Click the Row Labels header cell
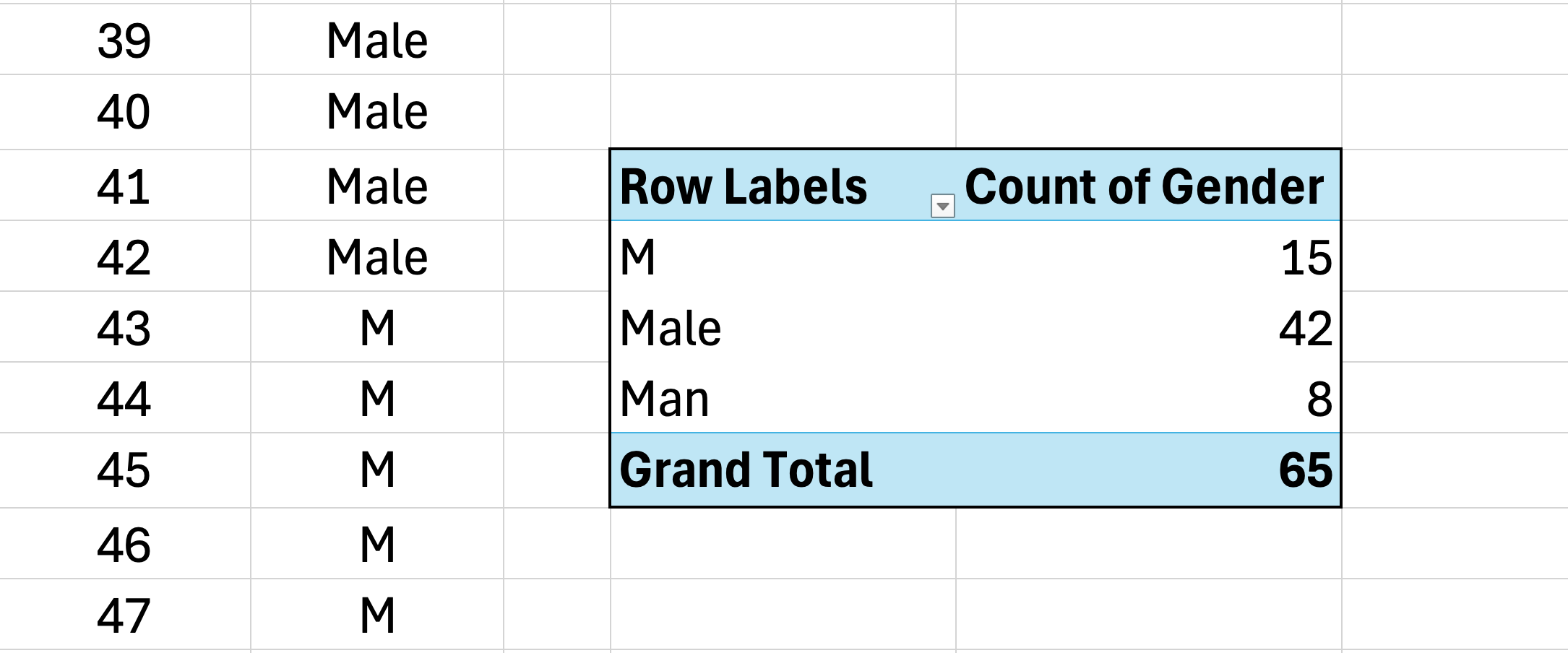Viewport: 1568px width, 653px height. [x=743, y=187]
